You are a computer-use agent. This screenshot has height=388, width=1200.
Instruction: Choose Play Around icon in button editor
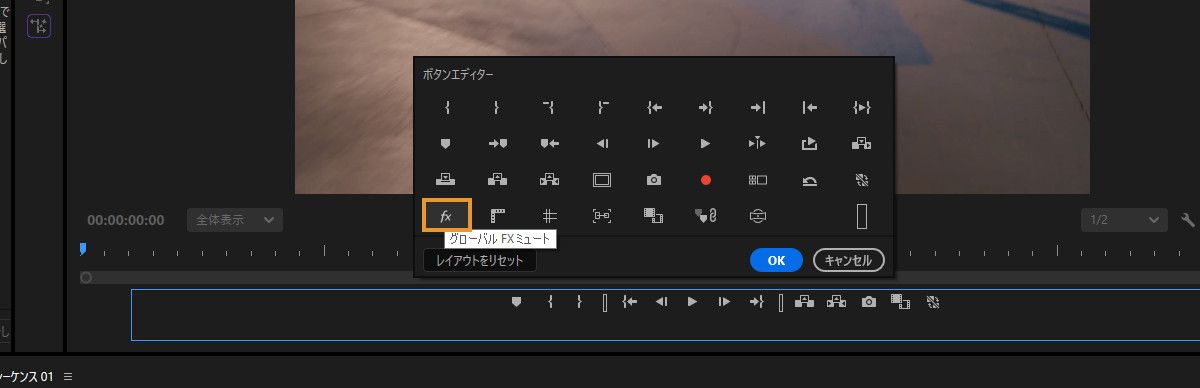point(757,143)
